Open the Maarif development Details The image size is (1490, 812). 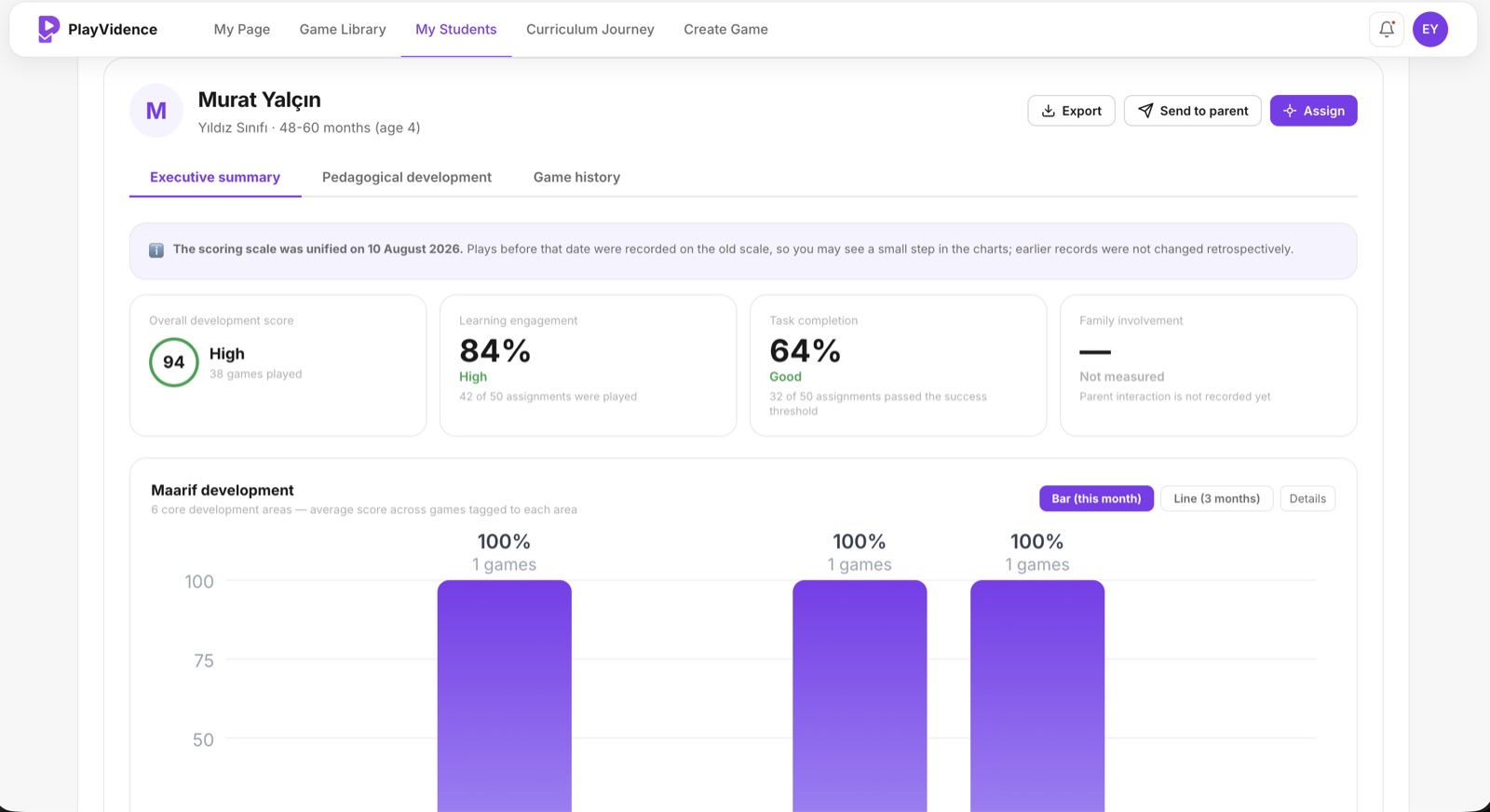[x=1307, y=498]
